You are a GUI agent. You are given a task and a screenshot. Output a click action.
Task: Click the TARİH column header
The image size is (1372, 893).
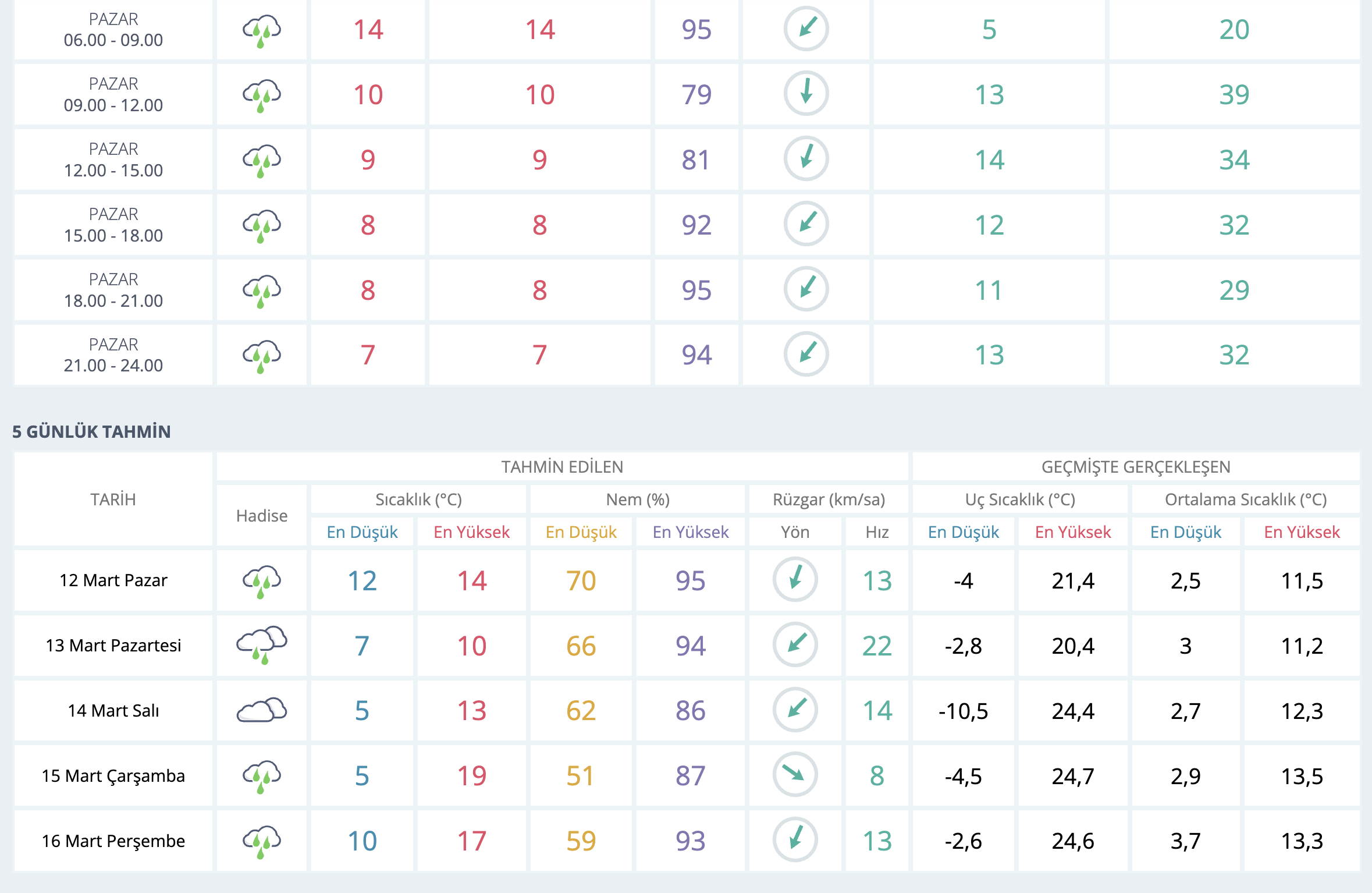pyautogui.click(x=113, y=499)
